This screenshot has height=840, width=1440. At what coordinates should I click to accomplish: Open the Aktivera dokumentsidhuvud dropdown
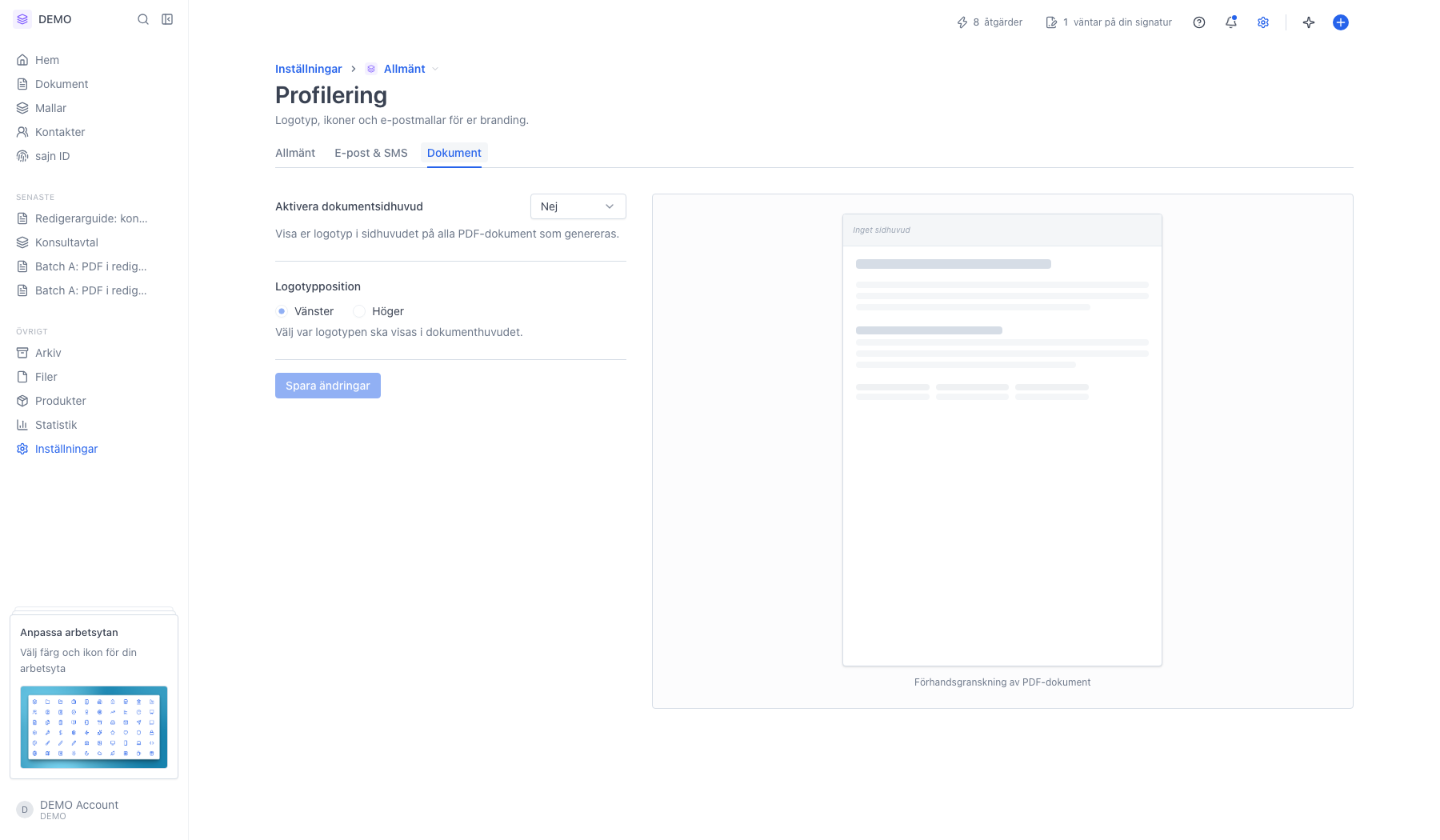[578, 206]
